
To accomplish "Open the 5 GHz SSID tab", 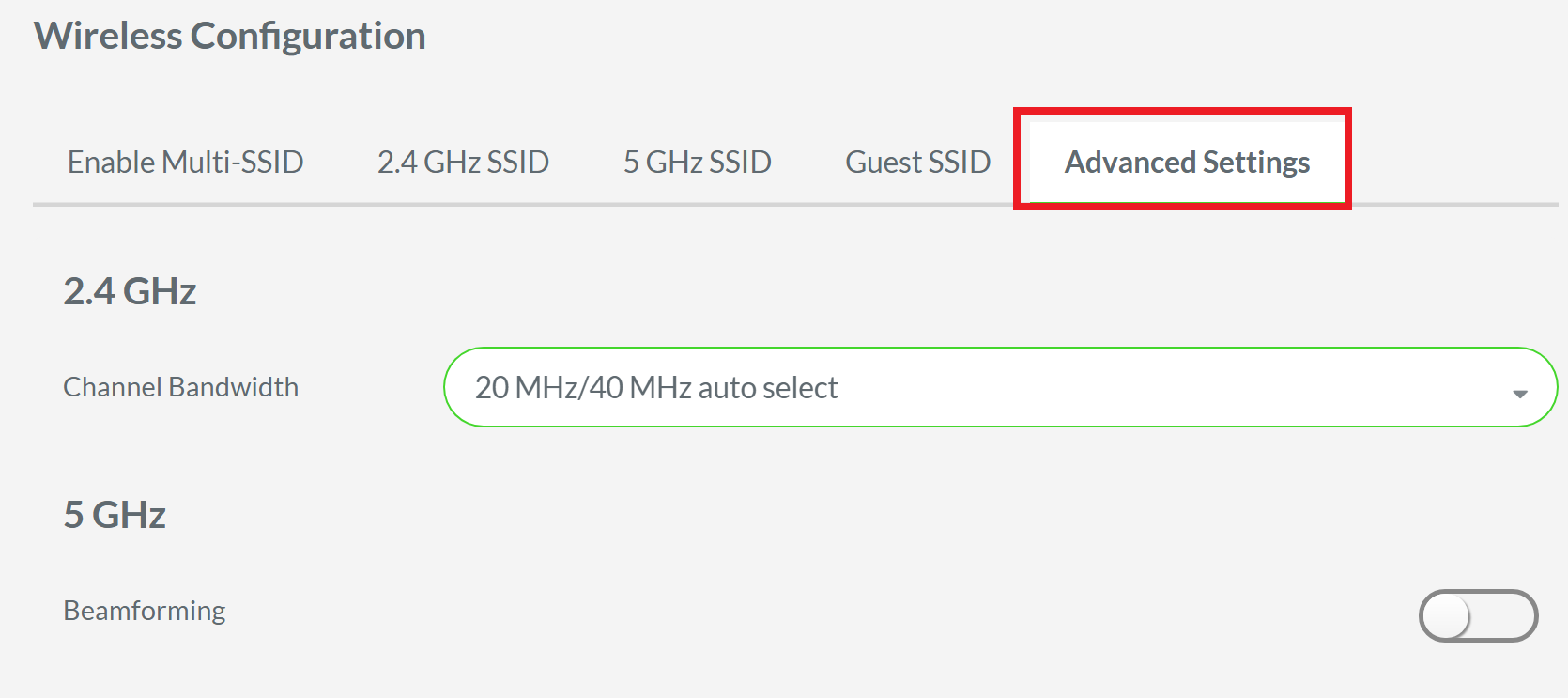I will pyautogui.click(x=696, y=161).
